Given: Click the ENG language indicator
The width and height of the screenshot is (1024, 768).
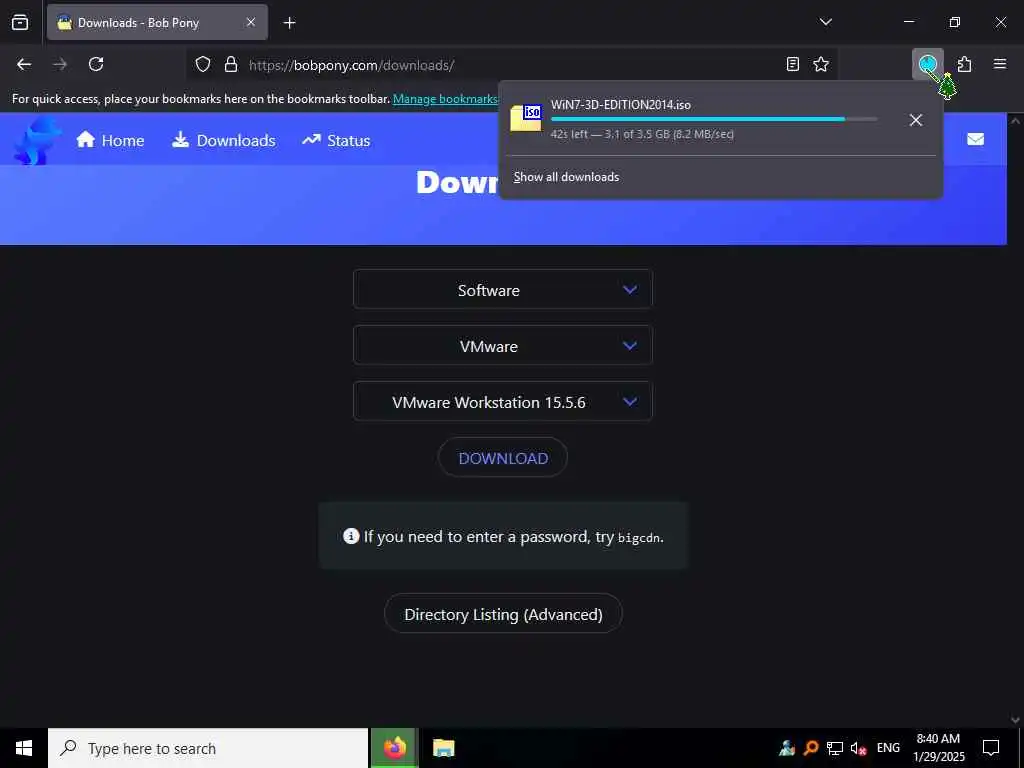Looking at the screenshot, I should point(888,748).
